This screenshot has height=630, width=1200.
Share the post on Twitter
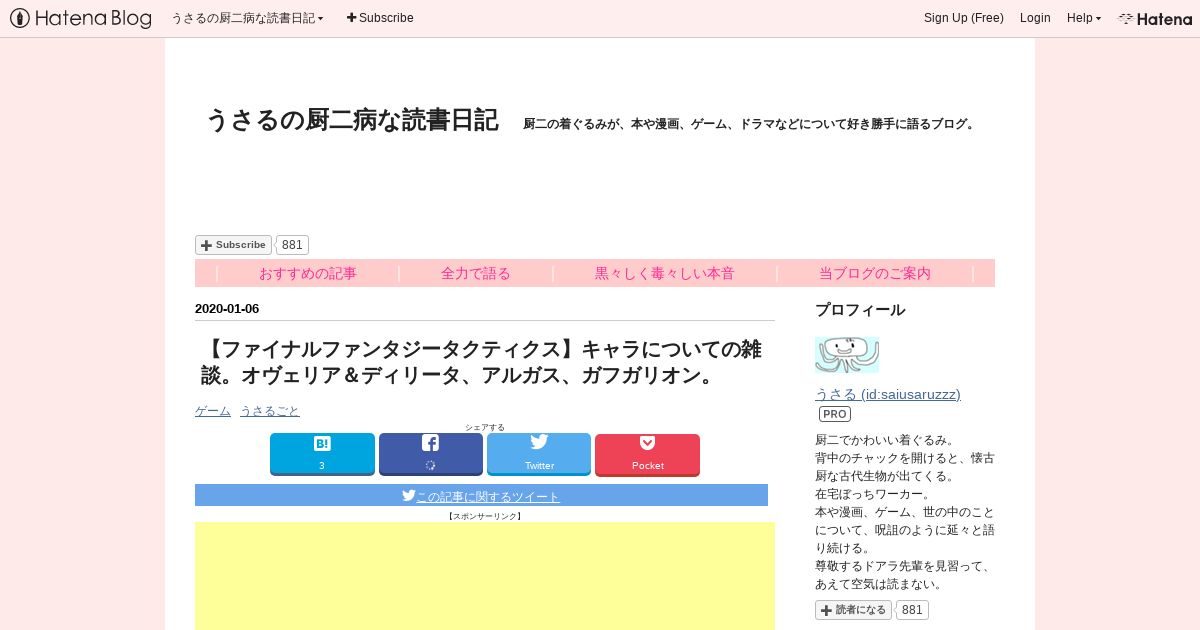tap(539, 454)
